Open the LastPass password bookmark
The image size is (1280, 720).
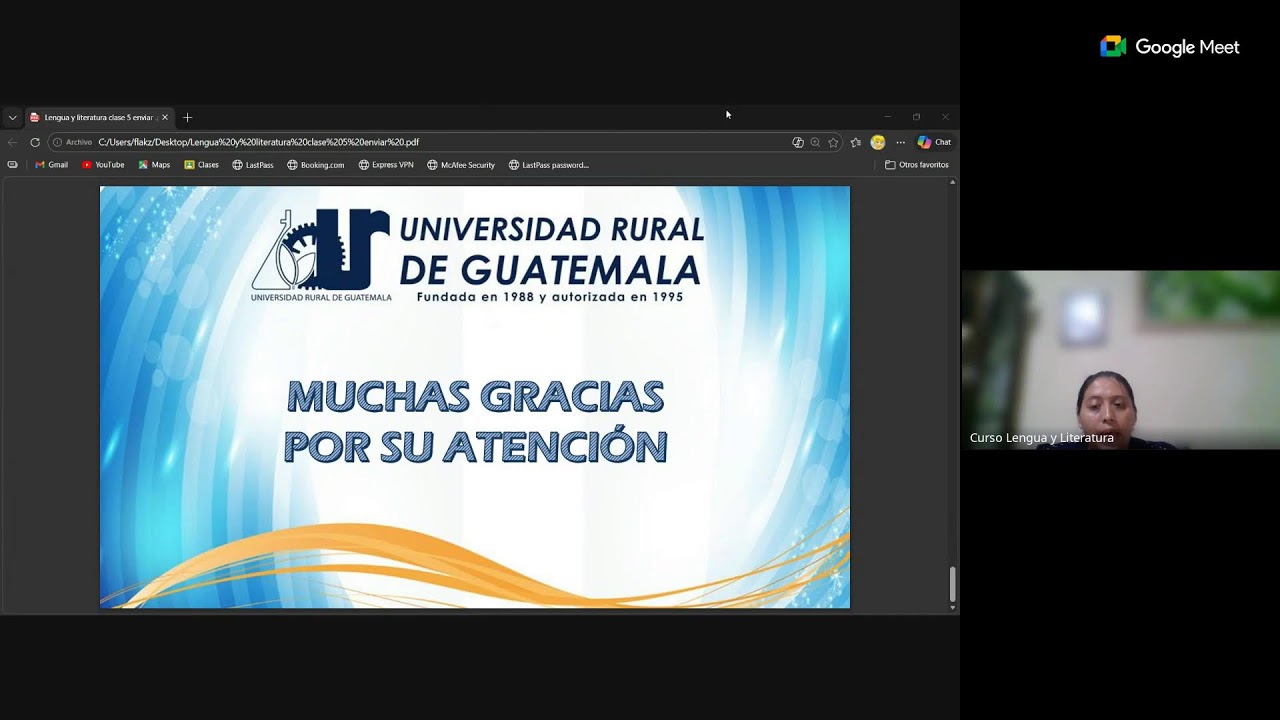549,165
